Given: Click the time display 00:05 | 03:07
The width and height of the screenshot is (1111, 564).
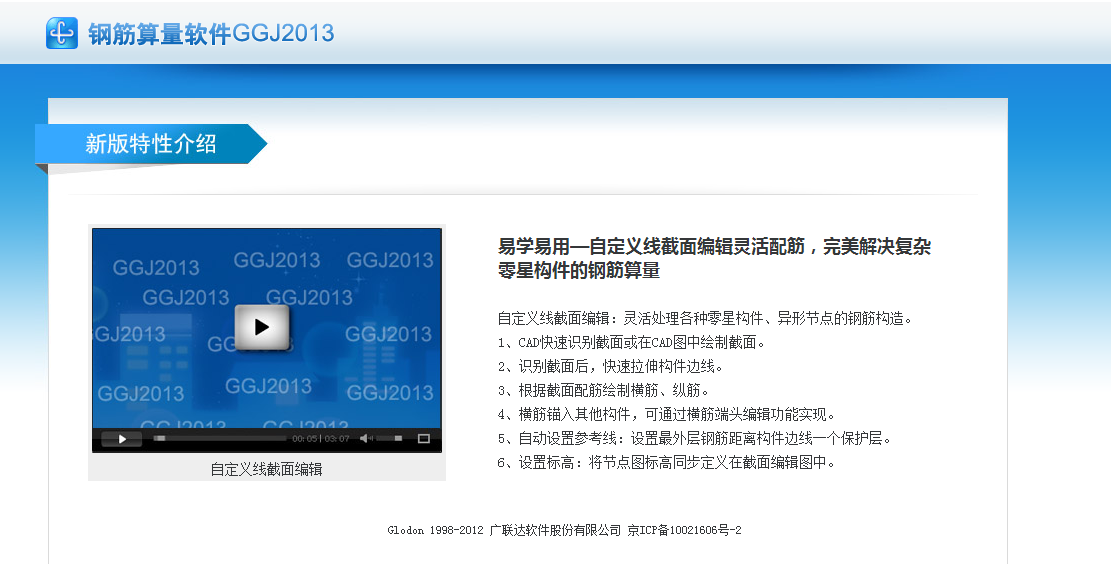Looking at the screenshot, I should pyautogui.click(x=321, y=439).
